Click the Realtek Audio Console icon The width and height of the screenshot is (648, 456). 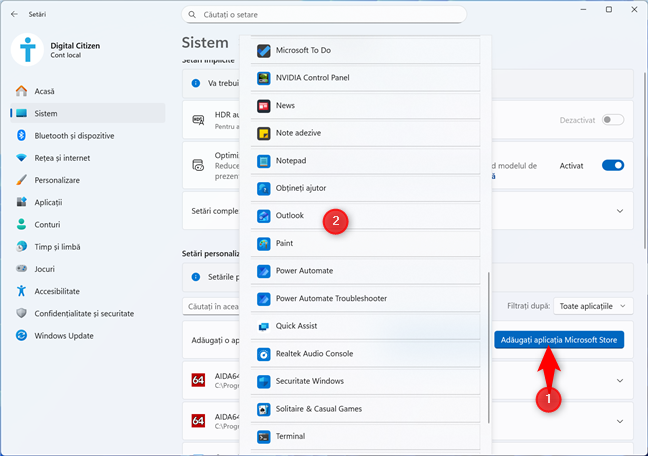[264, 354]
